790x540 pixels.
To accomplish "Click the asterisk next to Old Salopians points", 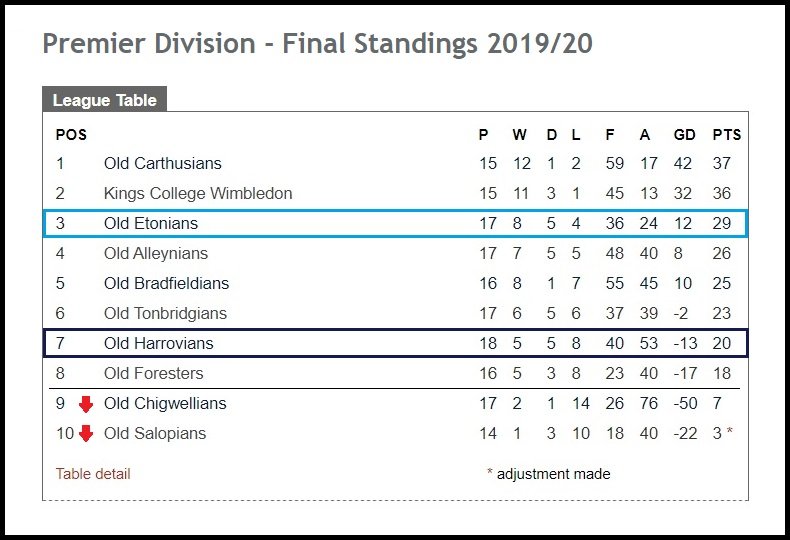I will point(730,432).
